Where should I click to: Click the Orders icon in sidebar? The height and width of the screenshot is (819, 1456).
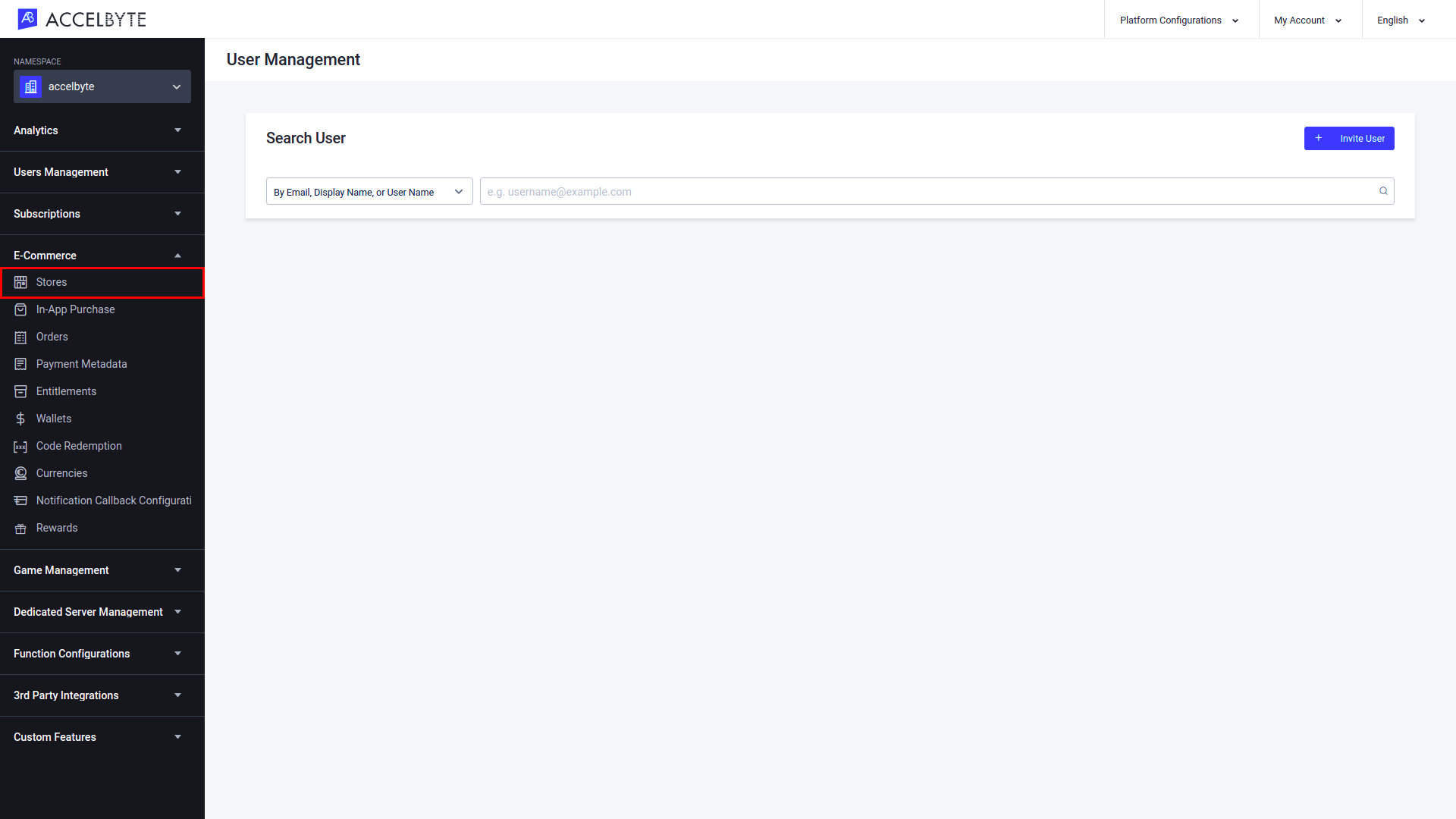point(20,337)
